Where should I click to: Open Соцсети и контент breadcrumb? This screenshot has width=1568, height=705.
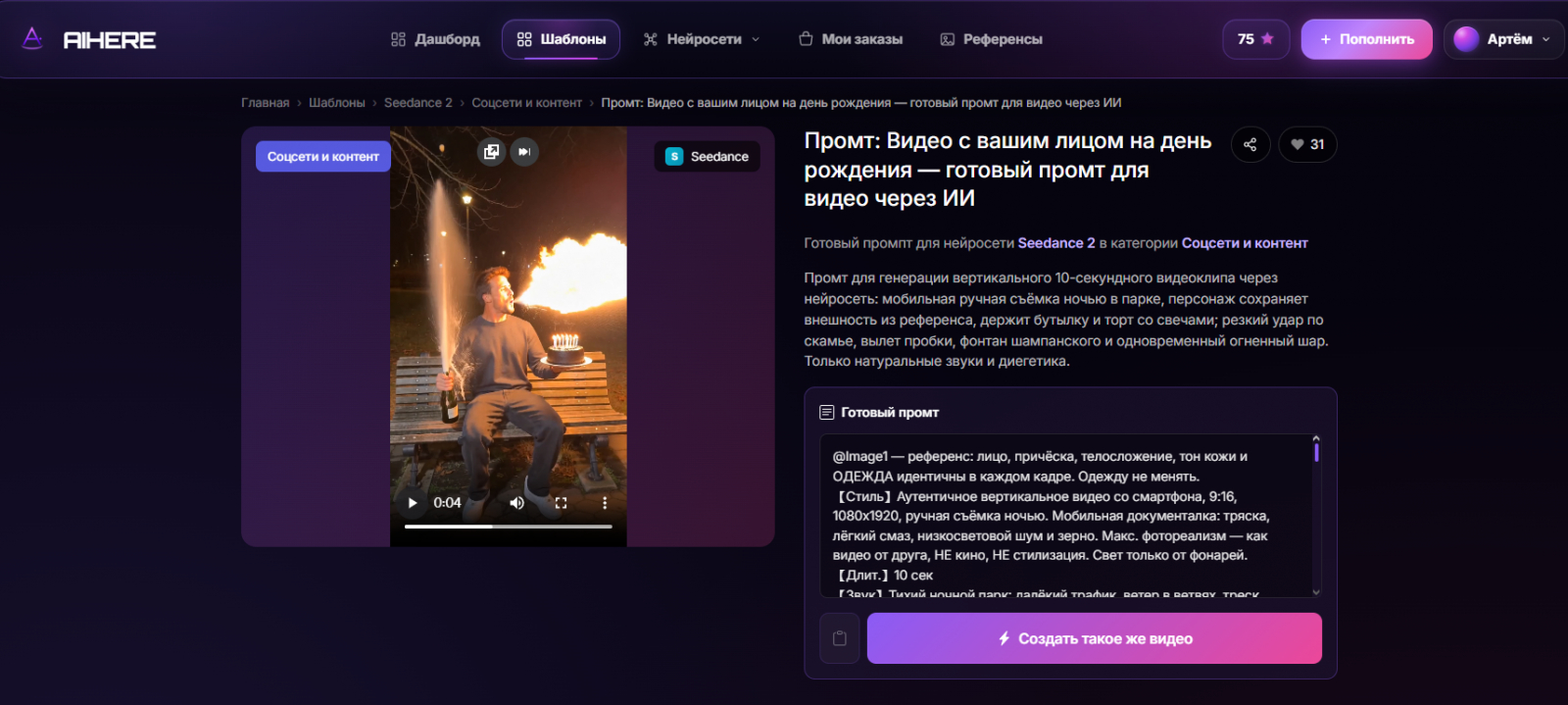(x=526, y=103)
